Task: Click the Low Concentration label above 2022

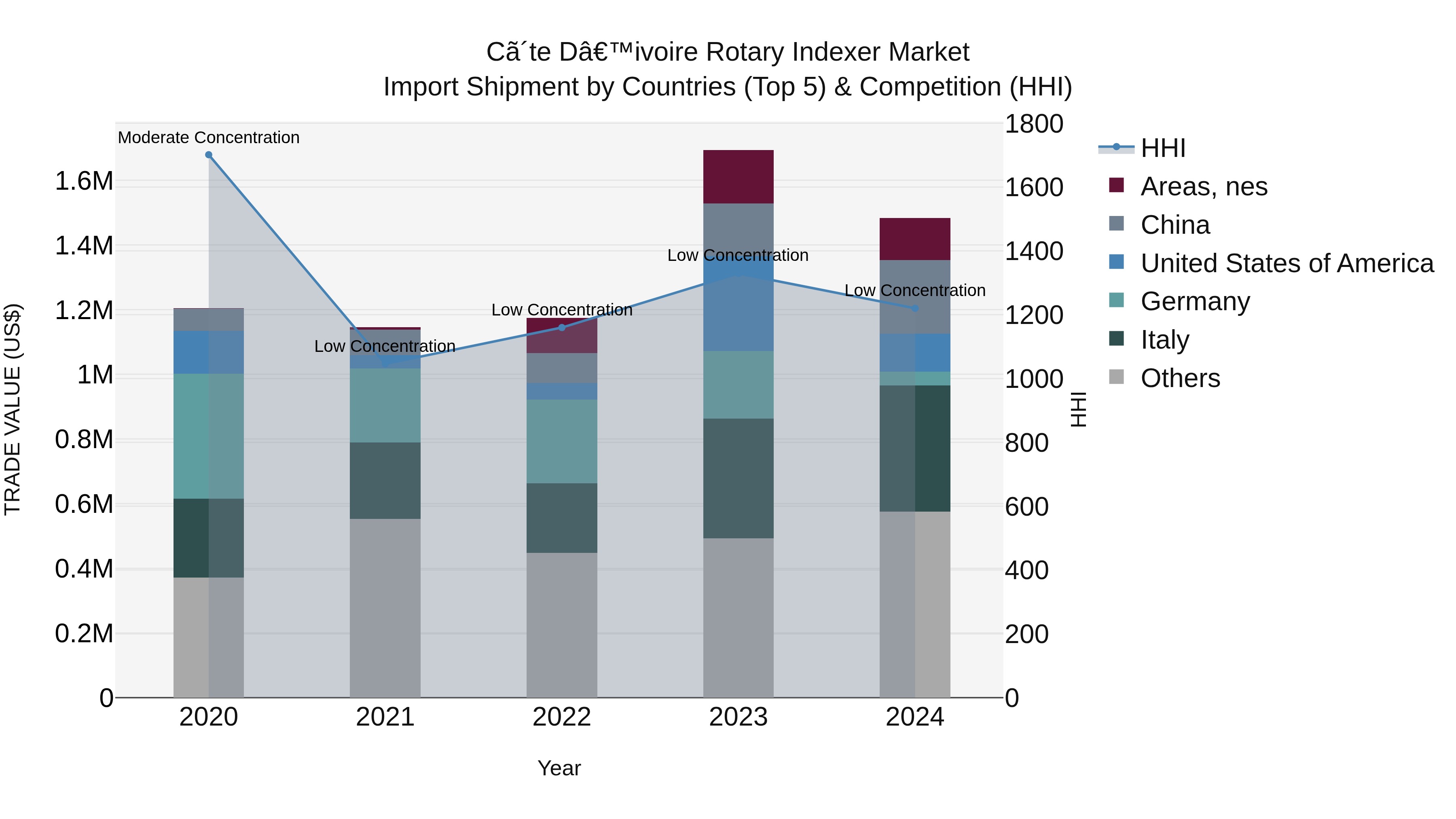Action: tap(562, 310)
